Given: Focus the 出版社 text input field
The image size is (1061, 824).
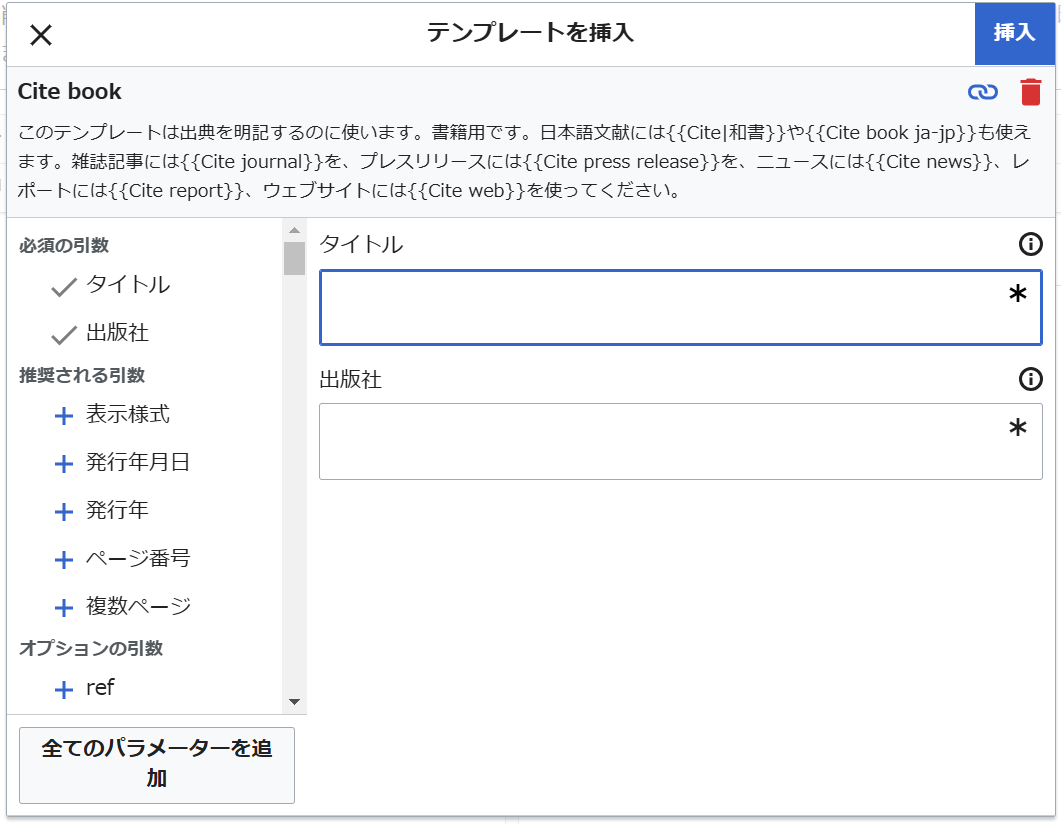Looking at the screenshot, I should 660,441.
